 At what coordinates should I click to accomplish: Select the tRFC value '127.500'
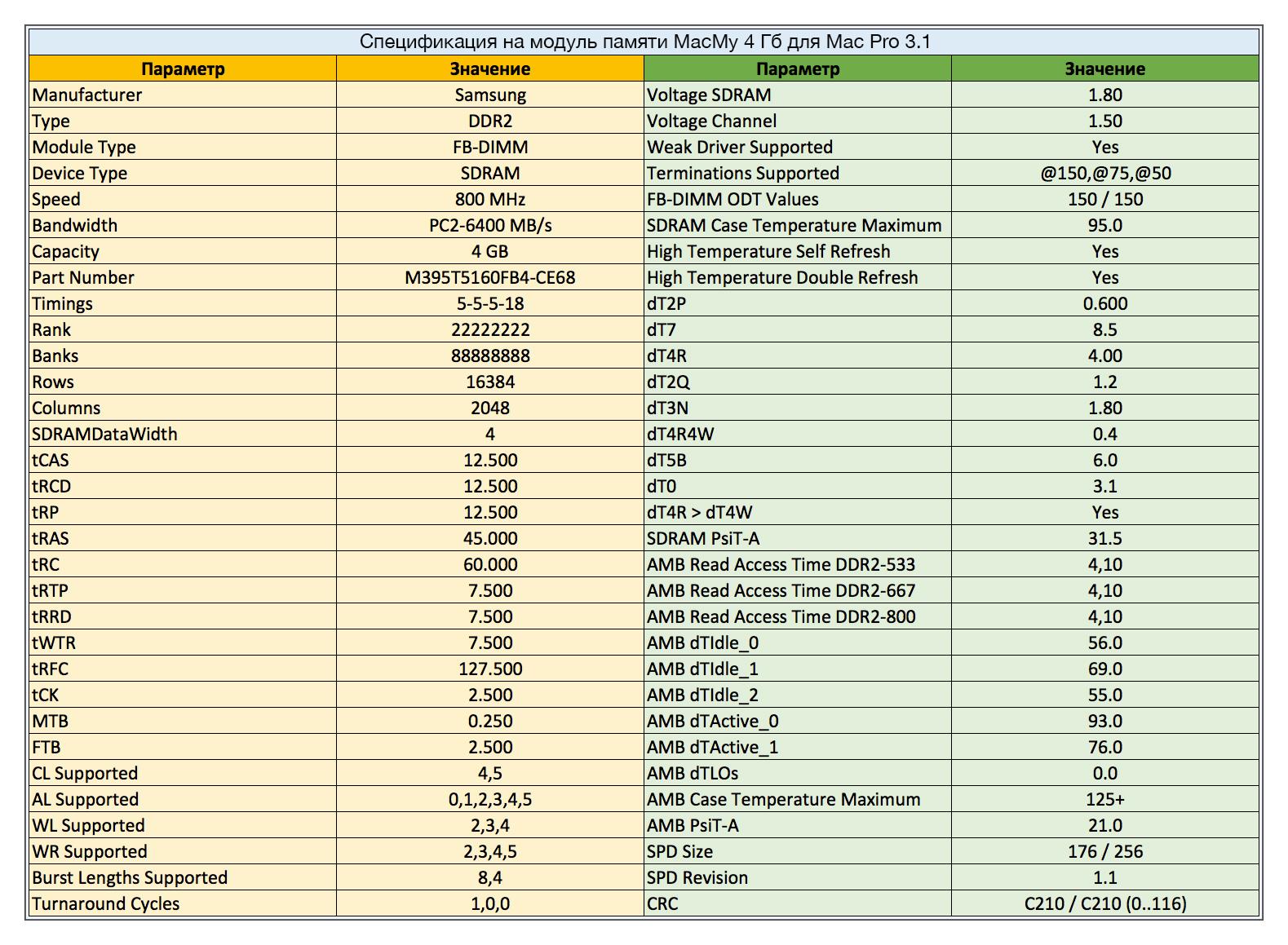490,669
